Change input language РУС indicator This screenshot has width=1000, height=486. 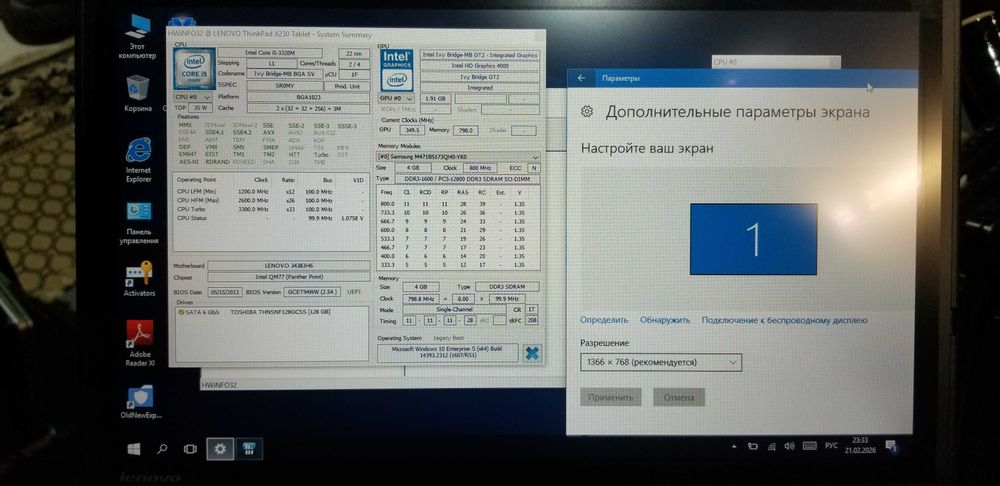[x=832, y=445]
